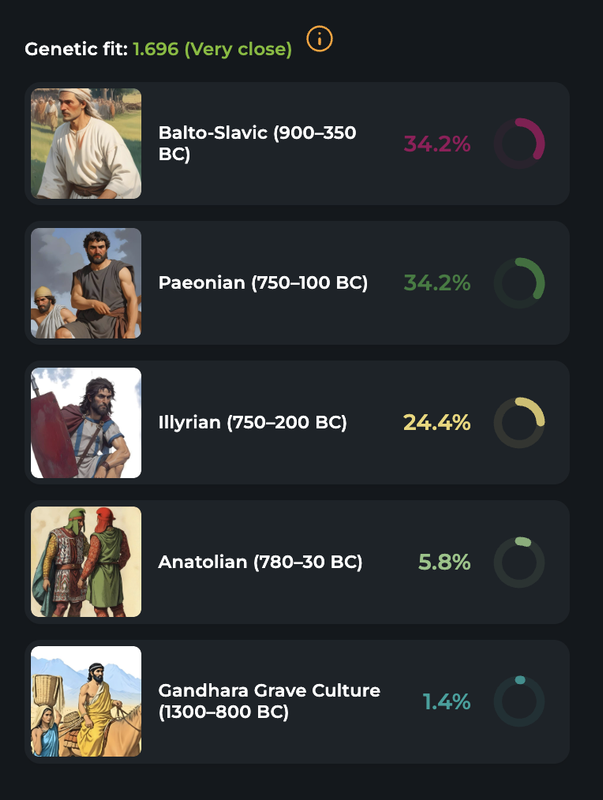The height and width of the screenshot is (800, 603).
Task: Select the Paeonian (750–100 BC) label
Action: coord(263,283)
